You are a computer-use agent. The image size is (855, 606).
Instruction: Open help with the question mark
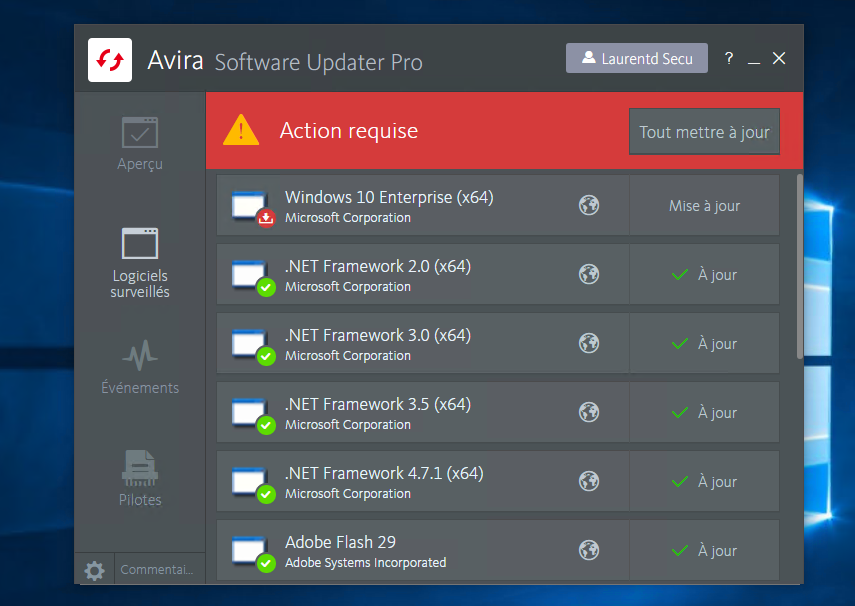(x=729, y=58)
